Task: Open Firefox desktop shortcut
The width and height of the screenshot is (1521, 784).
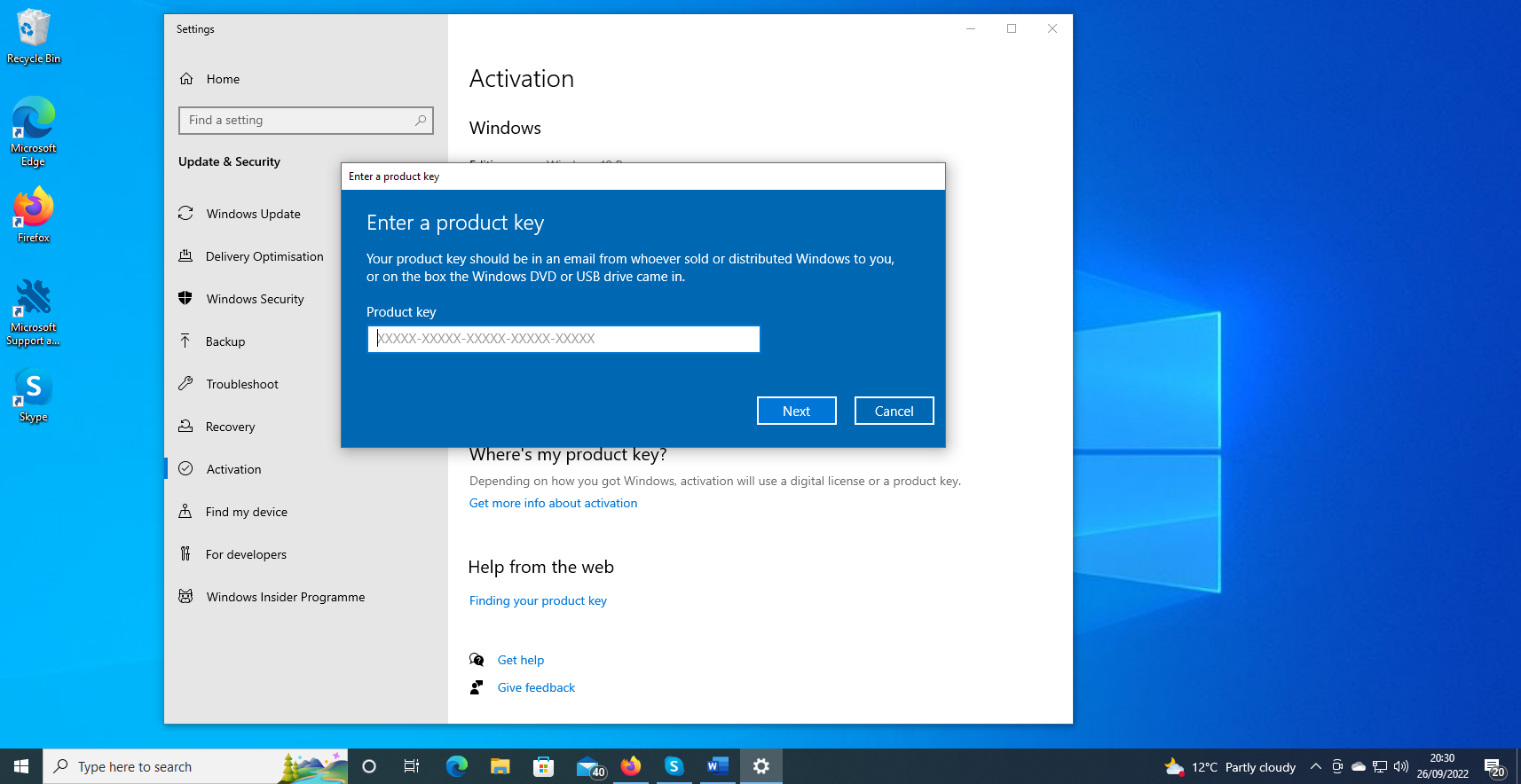Action: (34, 215)
